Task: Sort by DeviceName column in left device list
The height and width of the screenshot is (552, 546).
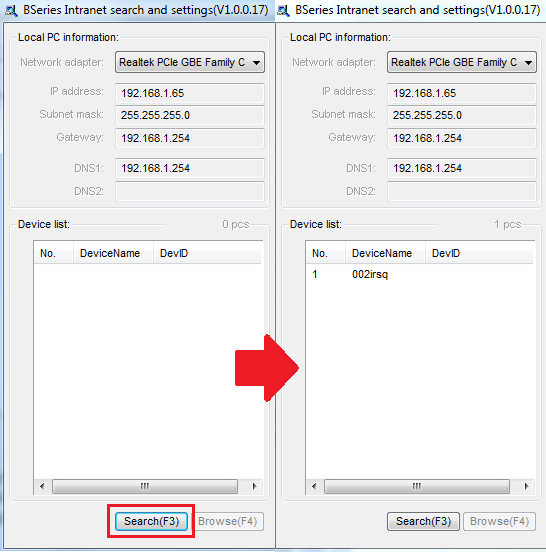Action: (113, 253)
